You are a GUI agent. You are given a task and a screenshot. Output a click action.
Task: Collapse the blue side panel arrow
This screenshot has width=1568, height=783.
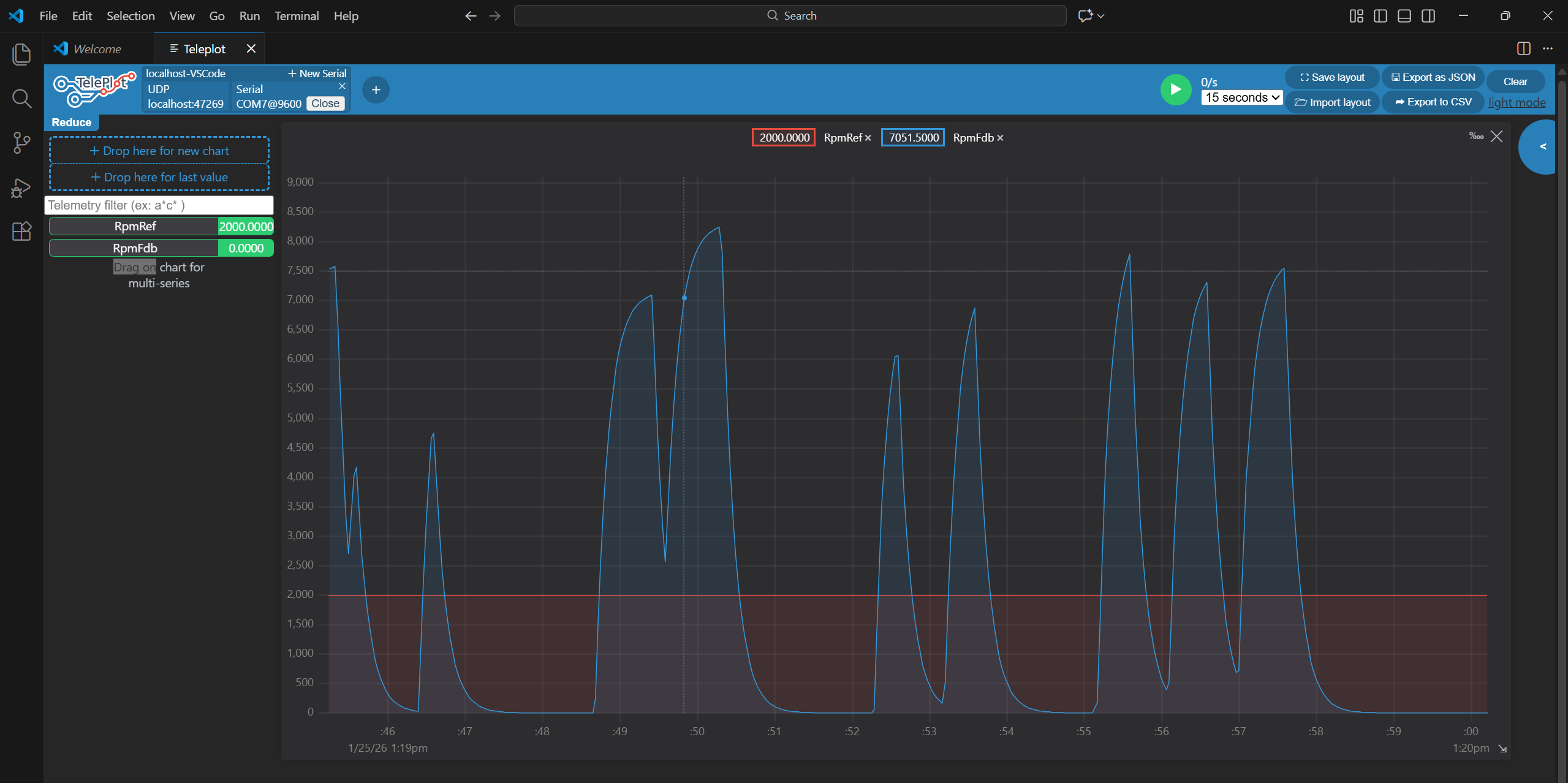point(1542,146)
